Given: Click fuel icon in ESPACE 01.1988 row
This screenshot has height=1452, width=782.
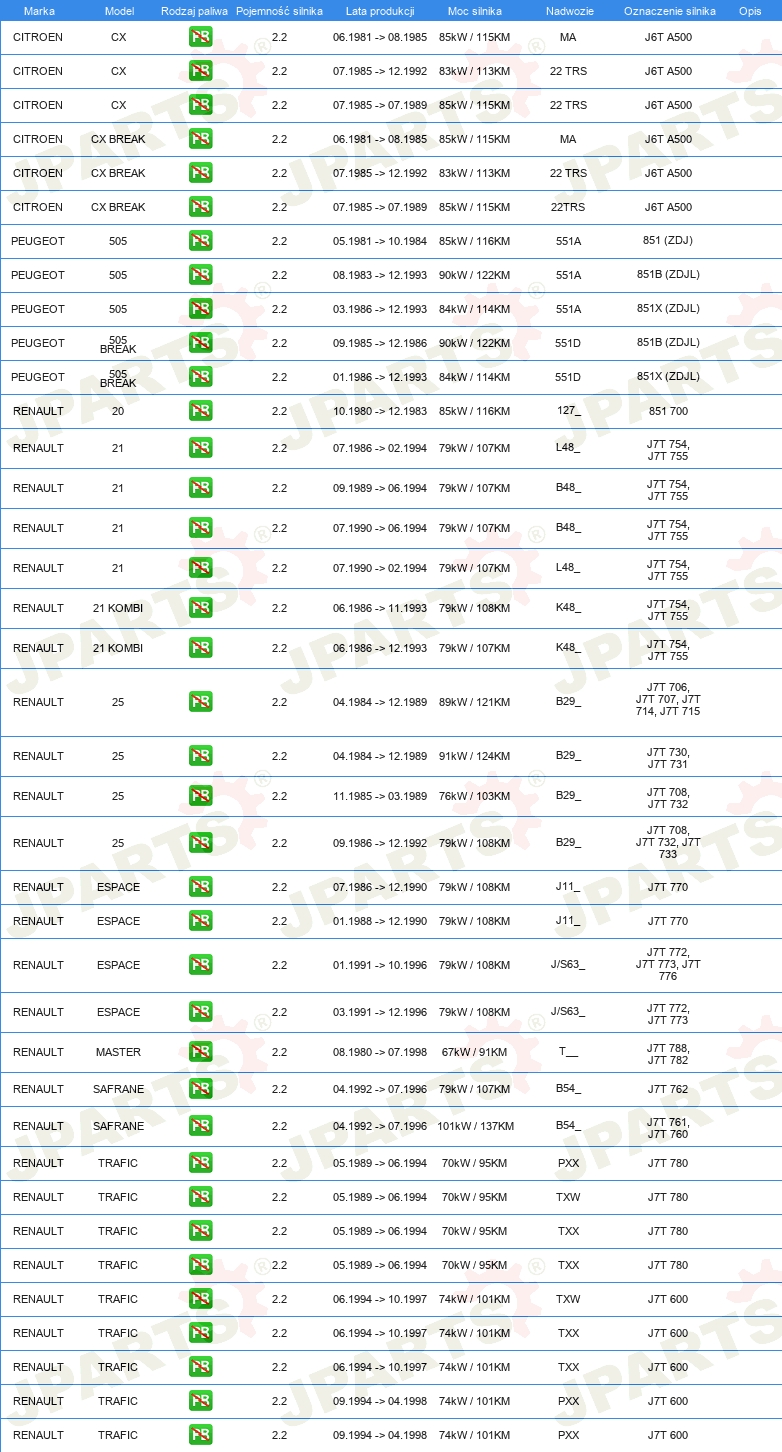Looking at the screenshot, I should tap(200, 921).
